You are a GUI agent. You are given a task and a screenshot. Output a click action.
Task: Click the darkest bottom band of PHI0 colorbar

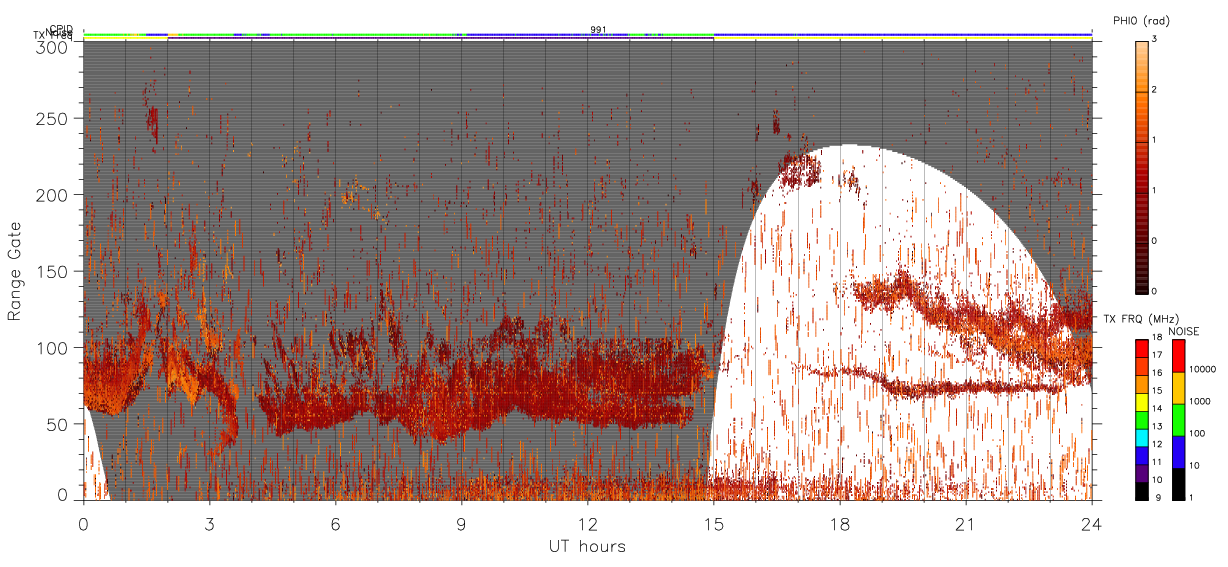tap(1142, 289)
